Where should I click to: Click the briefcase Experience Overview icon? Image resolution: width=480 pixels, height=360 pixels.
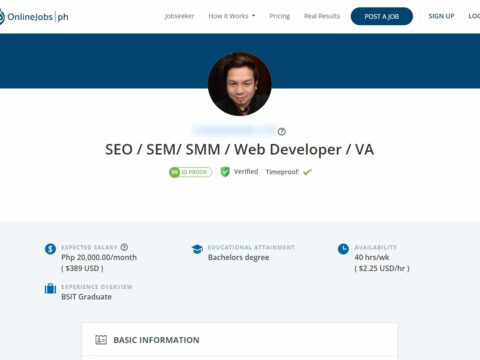[50, 288]
